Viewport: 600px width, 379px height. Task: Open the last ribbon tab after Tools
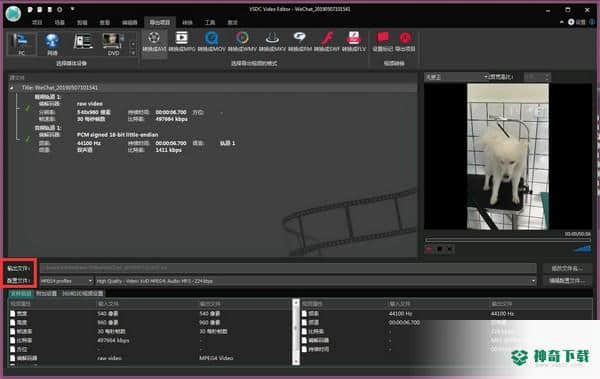(232, 23)
